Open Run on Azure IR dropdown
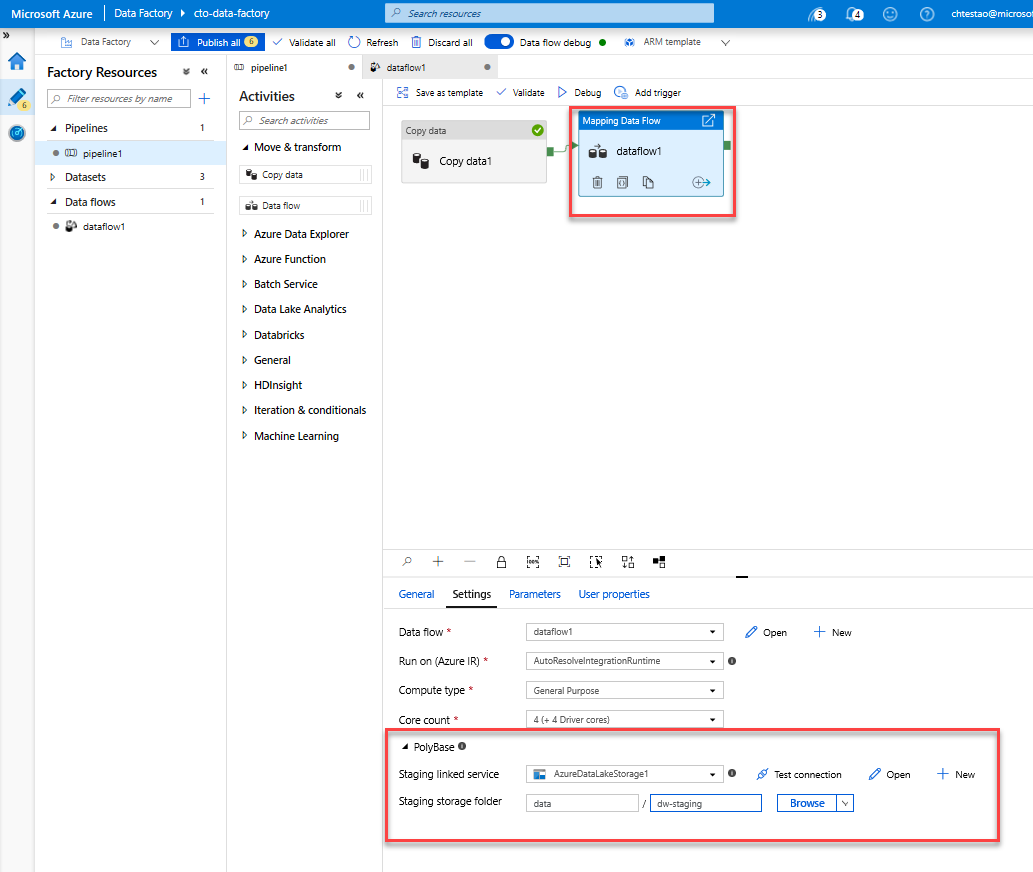 pyautogui.click(x=625, y=661)
